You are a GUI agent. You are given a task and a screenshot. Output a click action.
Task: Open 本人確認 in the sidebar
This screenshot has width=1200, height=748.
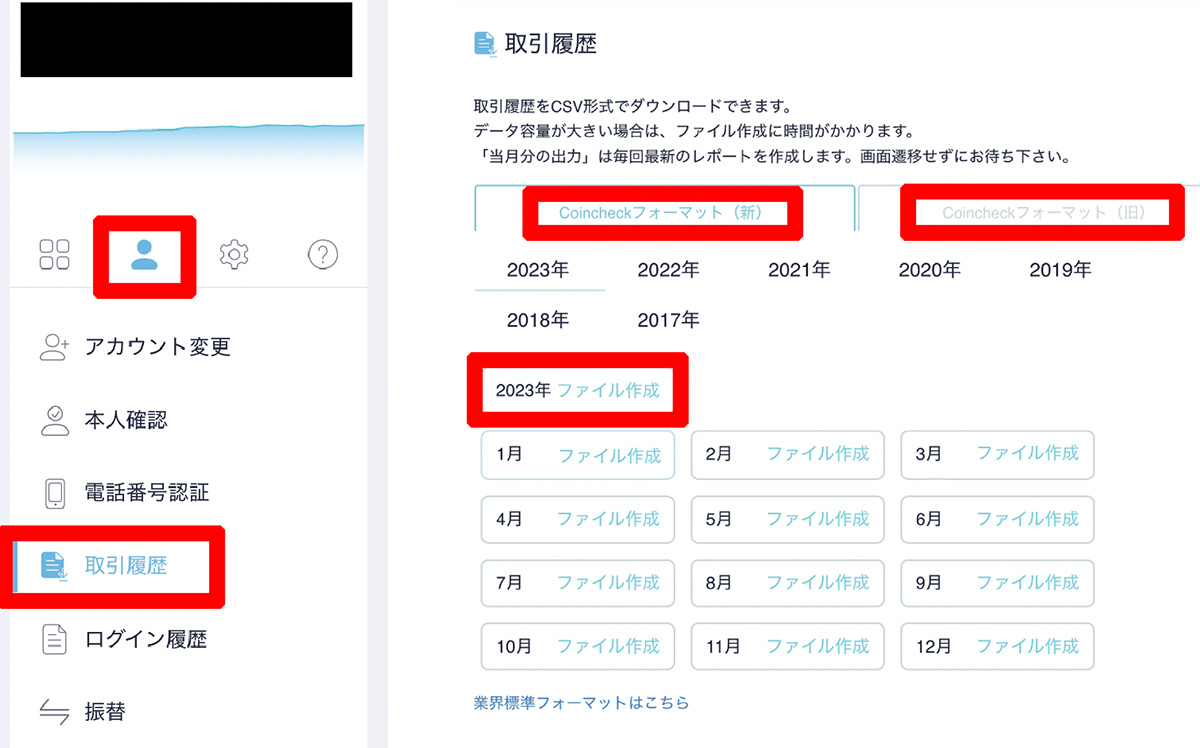coord(126,420)
